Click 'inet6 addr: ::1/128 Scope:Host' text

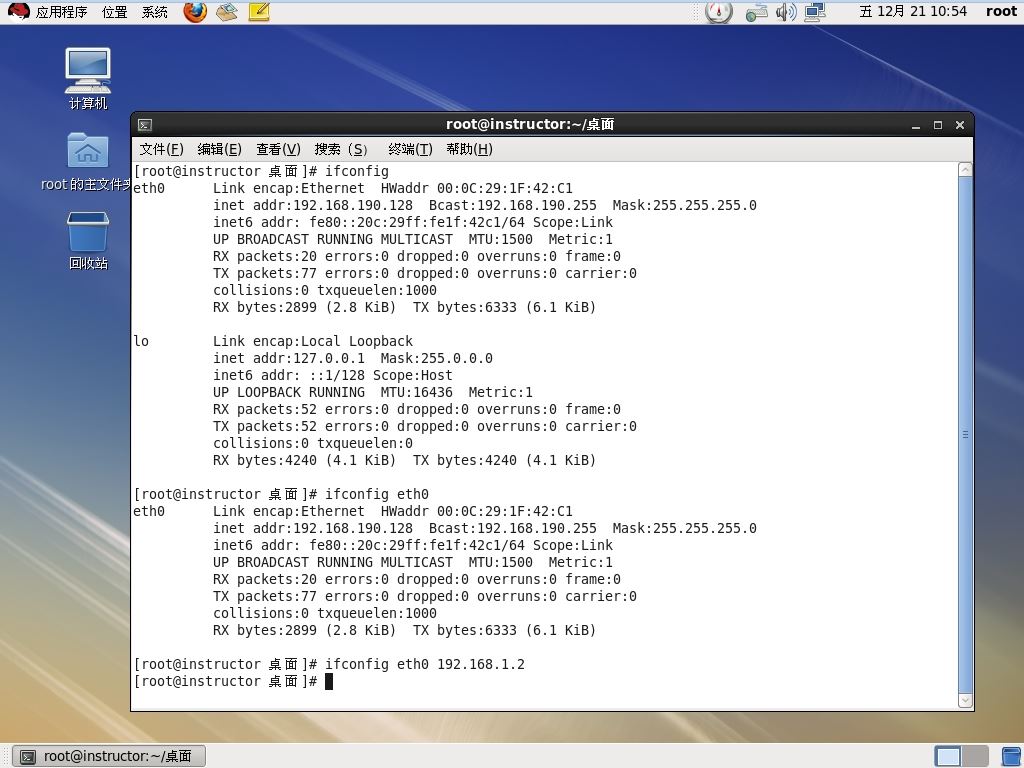coord(332,376)
